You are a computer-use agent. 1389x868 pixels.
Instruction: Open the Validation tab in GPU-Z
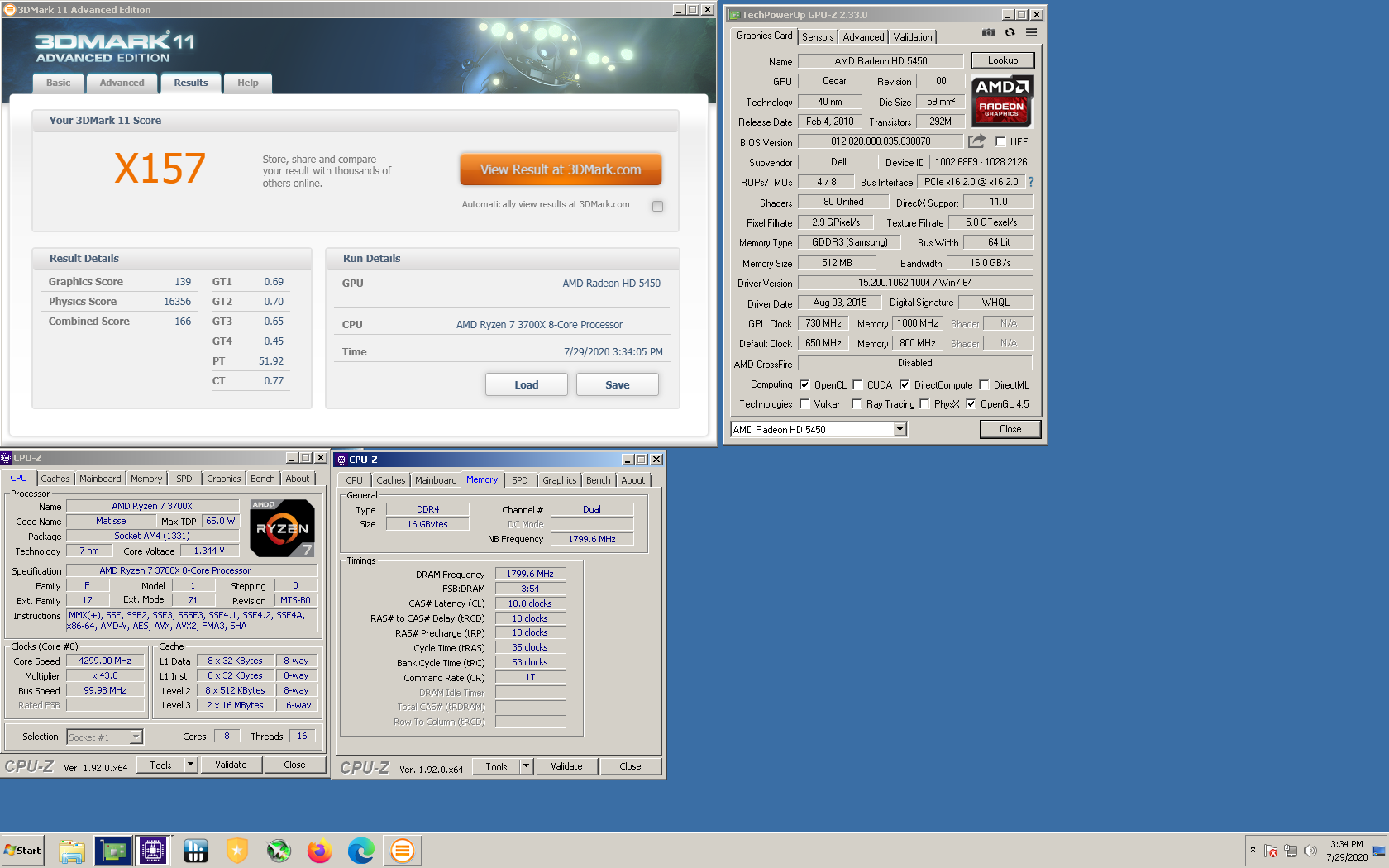pyautogui.click(x=913, y=37)
